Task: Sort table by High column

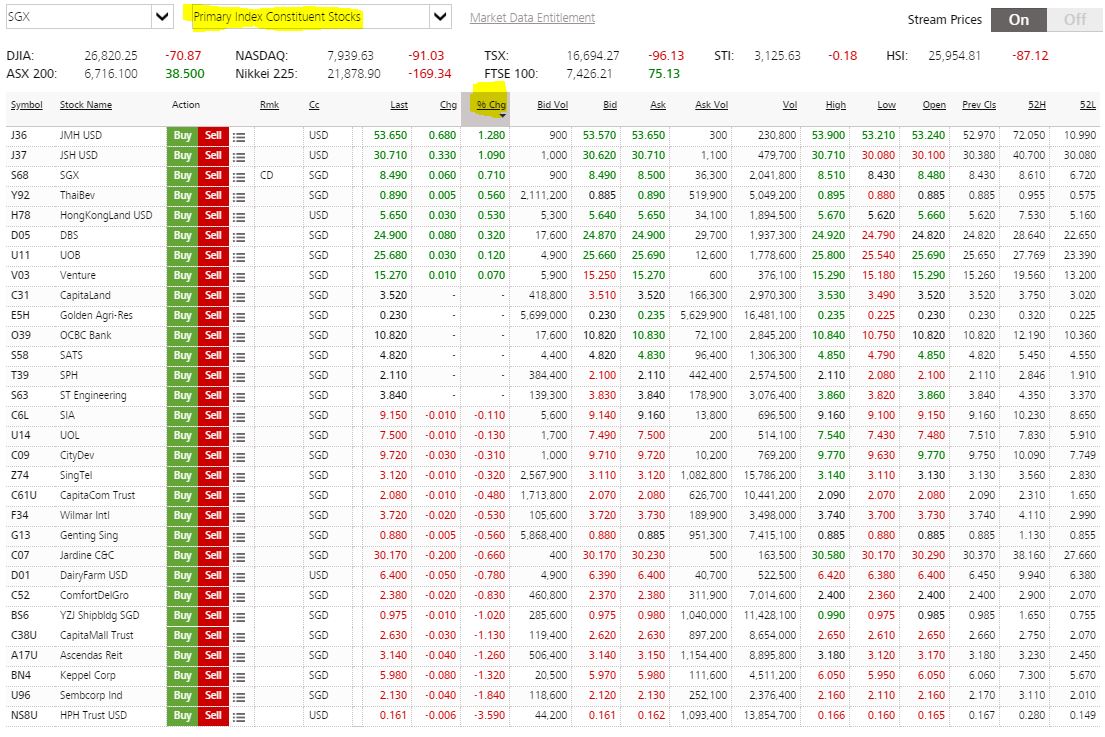Action: click(x=836, y=105)
